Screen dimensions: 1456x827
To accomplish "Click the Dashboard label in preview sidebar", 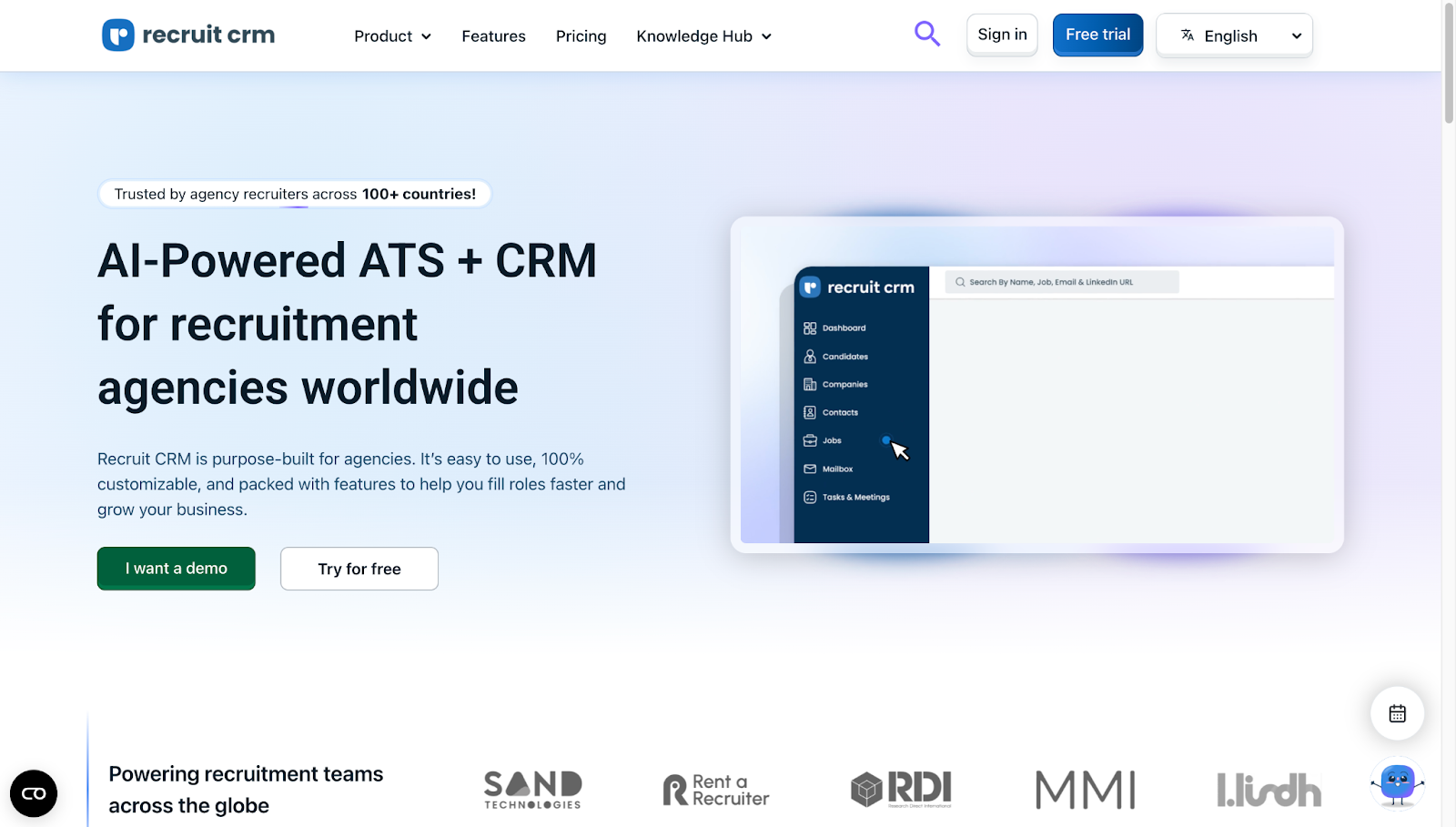I will point(844,328).
